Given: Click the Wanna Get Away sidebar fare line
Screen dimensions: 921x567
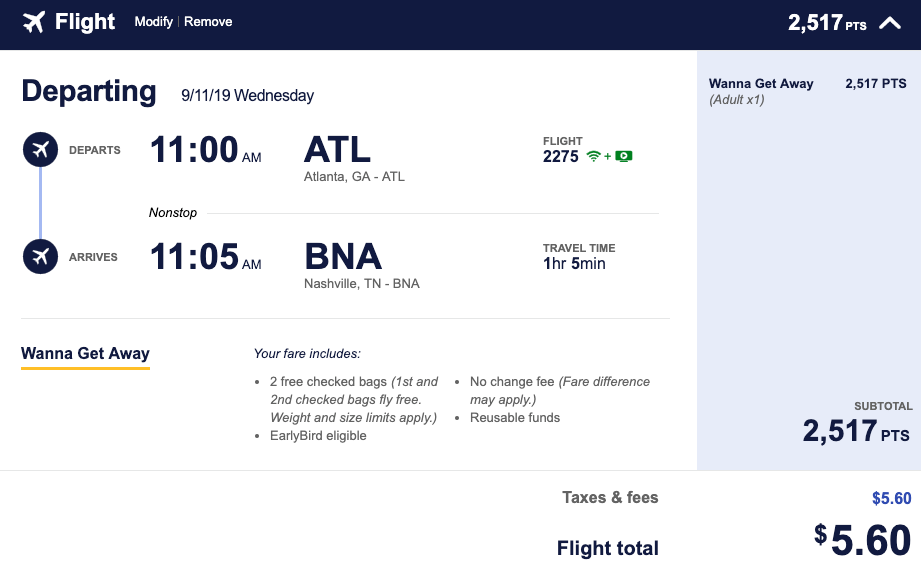Looking at the screenshot, I should [761, 84].
